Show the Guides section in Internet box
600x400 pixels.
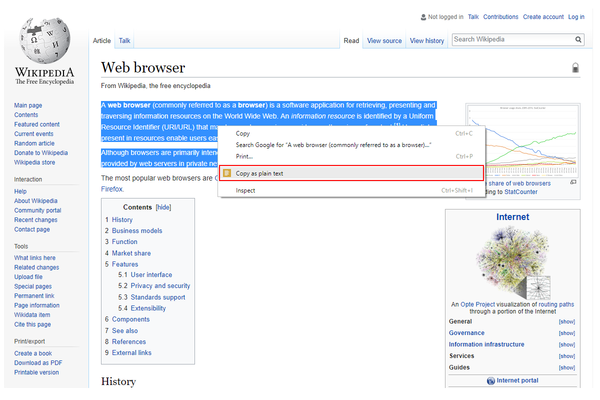click(x=567, y=368)
